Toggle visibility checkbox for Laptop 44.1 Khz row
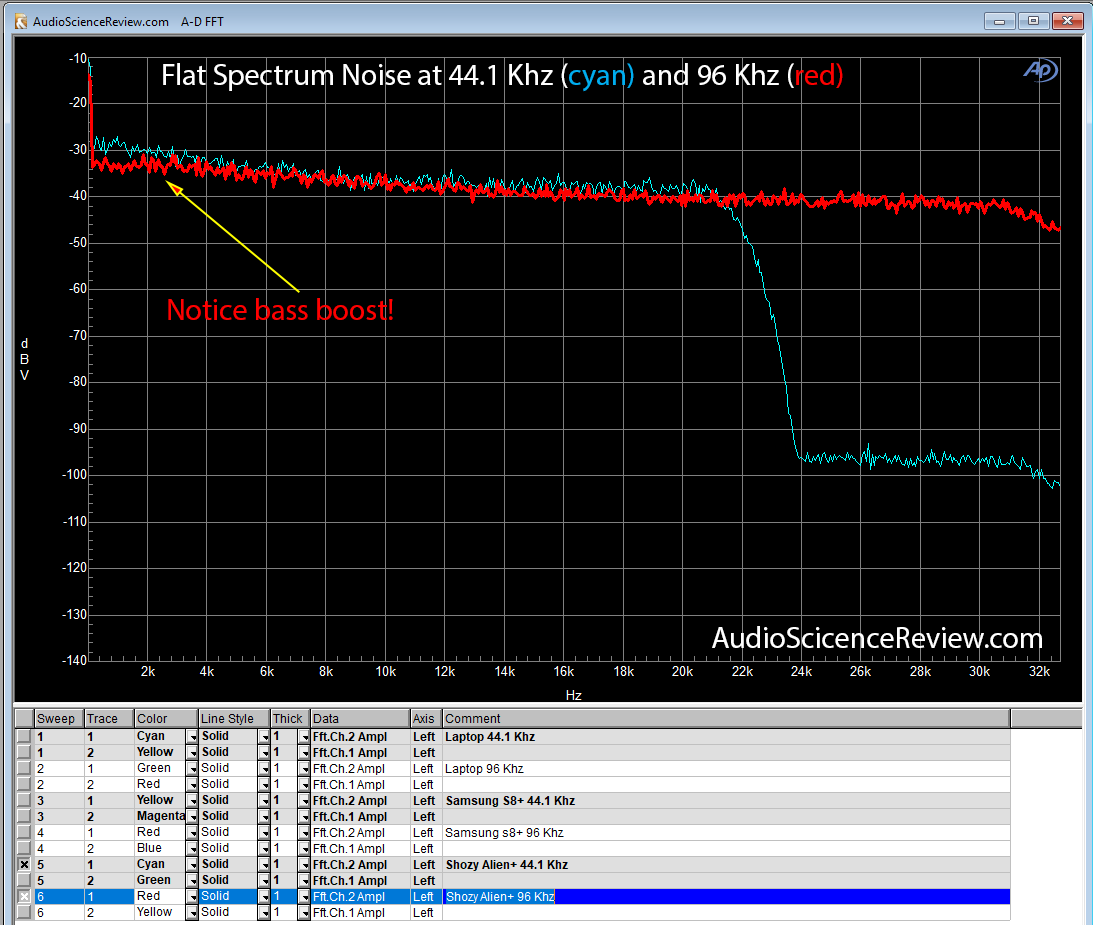This screenshot has height=925, width=1093. click(x=24, y=736)
